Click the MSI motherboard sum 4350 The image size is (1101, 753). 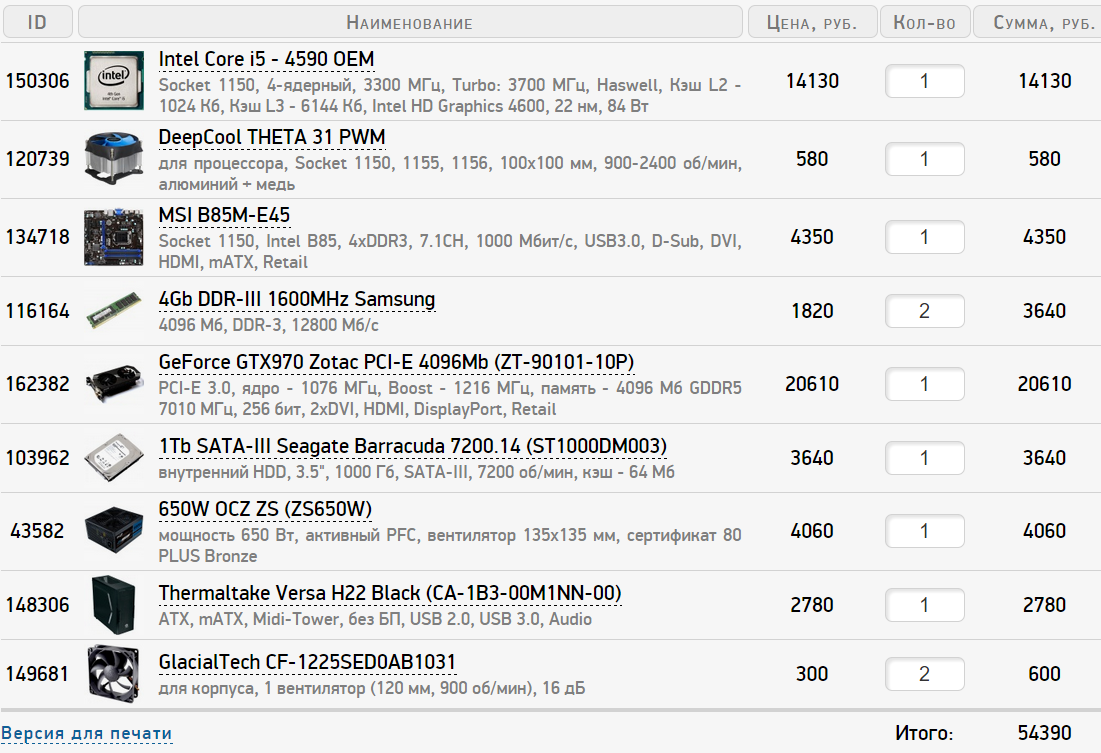pos(1045,237)
